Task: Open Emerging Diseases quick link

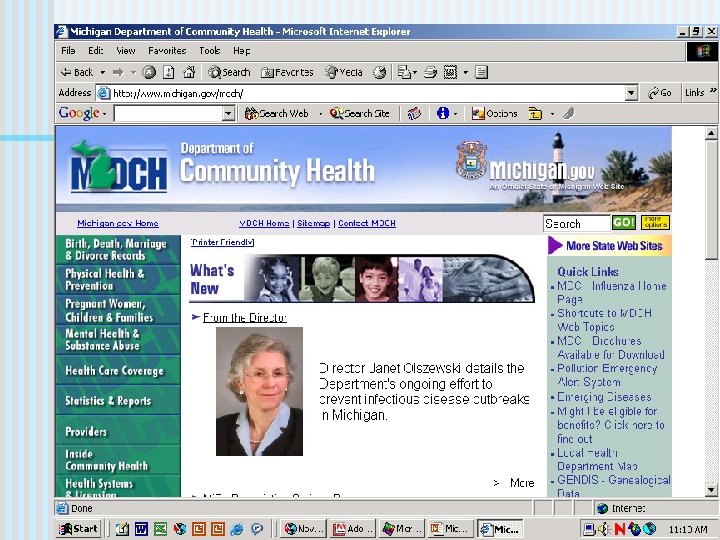Action: [x=604, y=397]
